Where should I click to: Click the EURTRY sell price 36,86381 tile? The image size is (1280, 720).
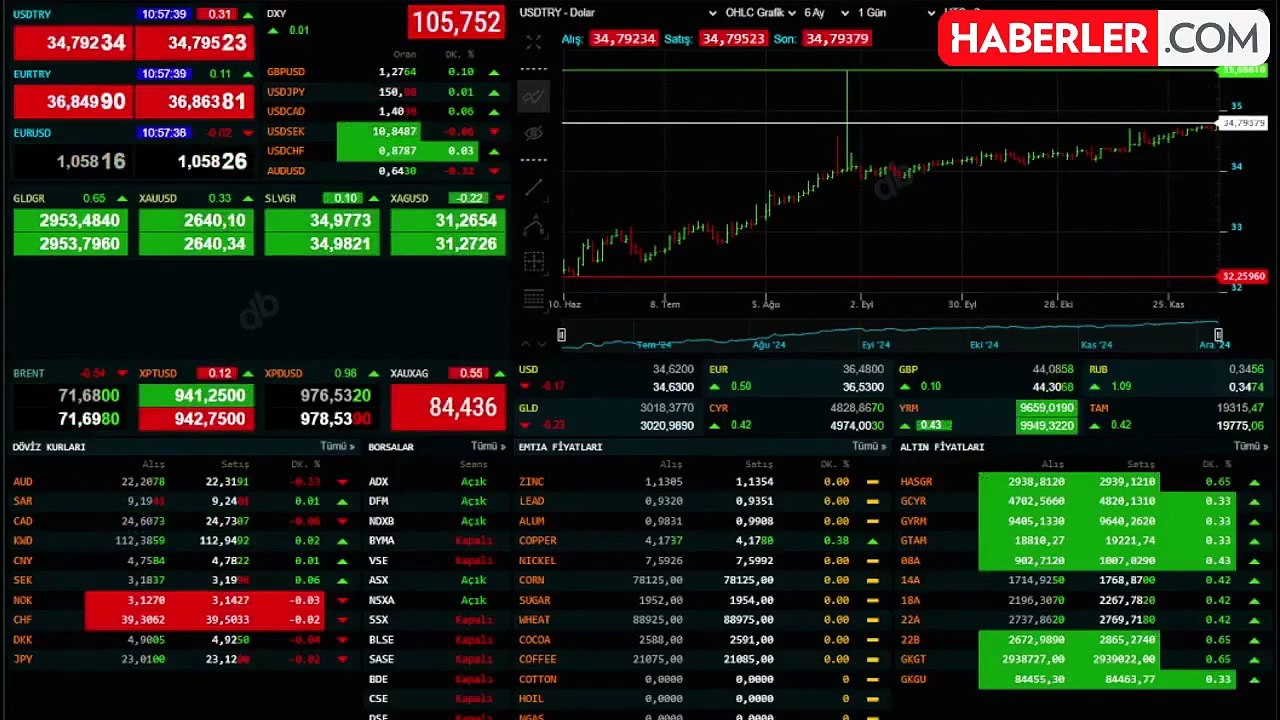point(193,102)
